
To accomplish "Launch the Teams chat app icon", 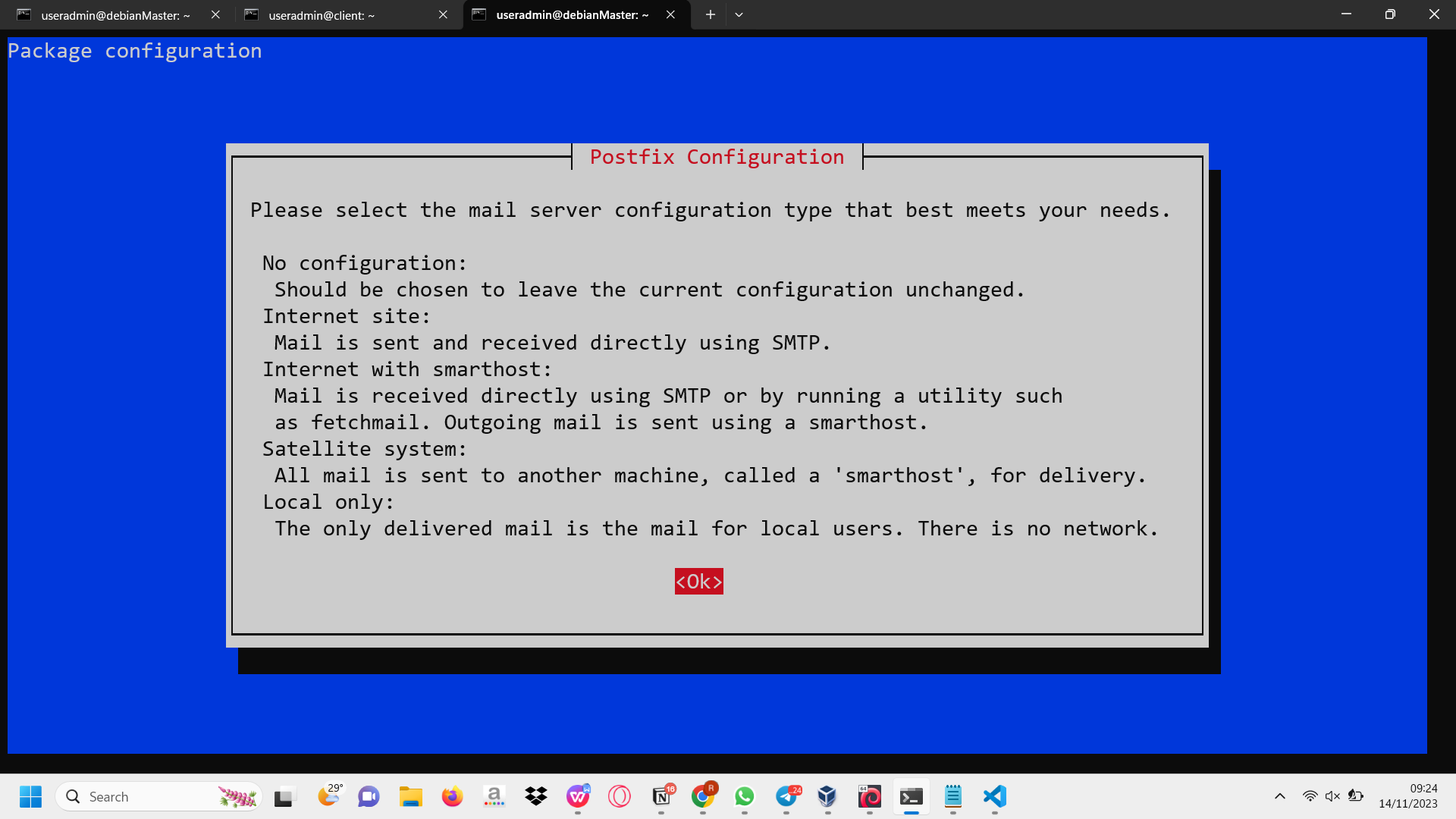I will coord(369,797).
